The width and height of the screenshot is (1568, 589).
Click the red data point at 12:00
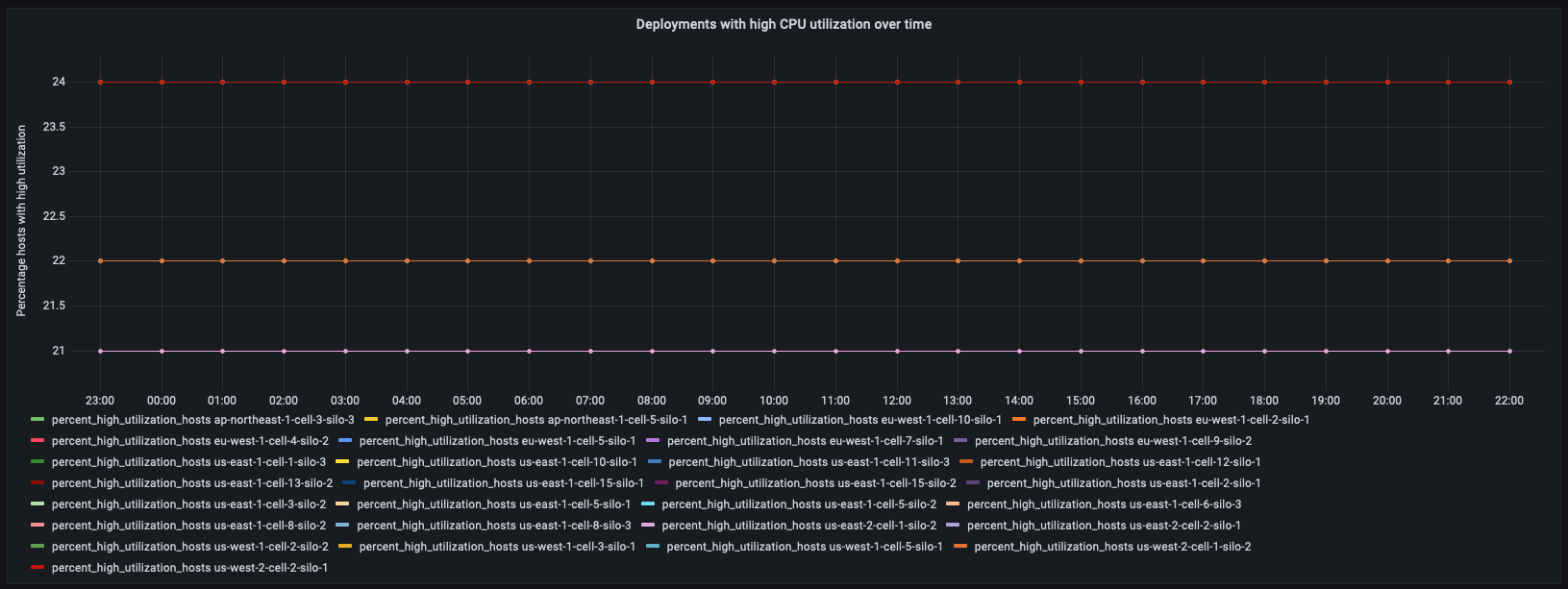tap(897, 83)
